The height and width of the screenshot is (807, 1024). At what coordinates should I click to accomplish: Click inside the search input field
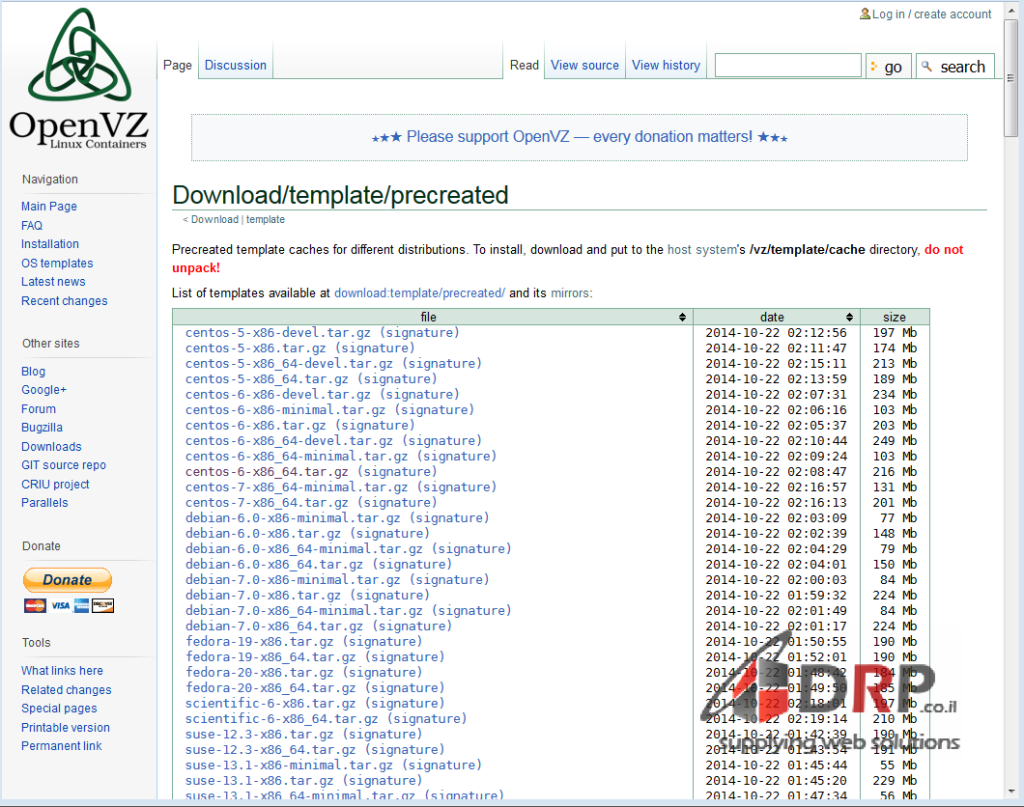pos(787,64)
